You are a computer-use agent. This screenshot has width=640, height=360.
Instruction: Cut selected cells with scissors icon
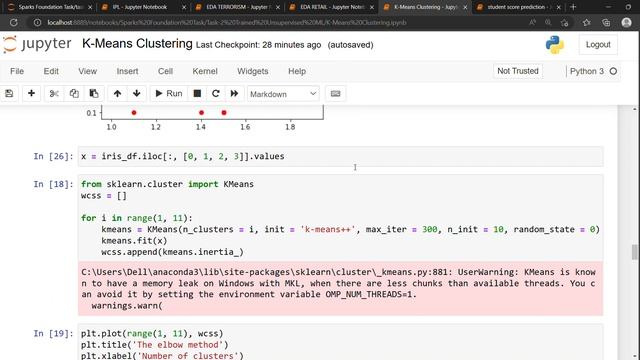click(54, 93)
